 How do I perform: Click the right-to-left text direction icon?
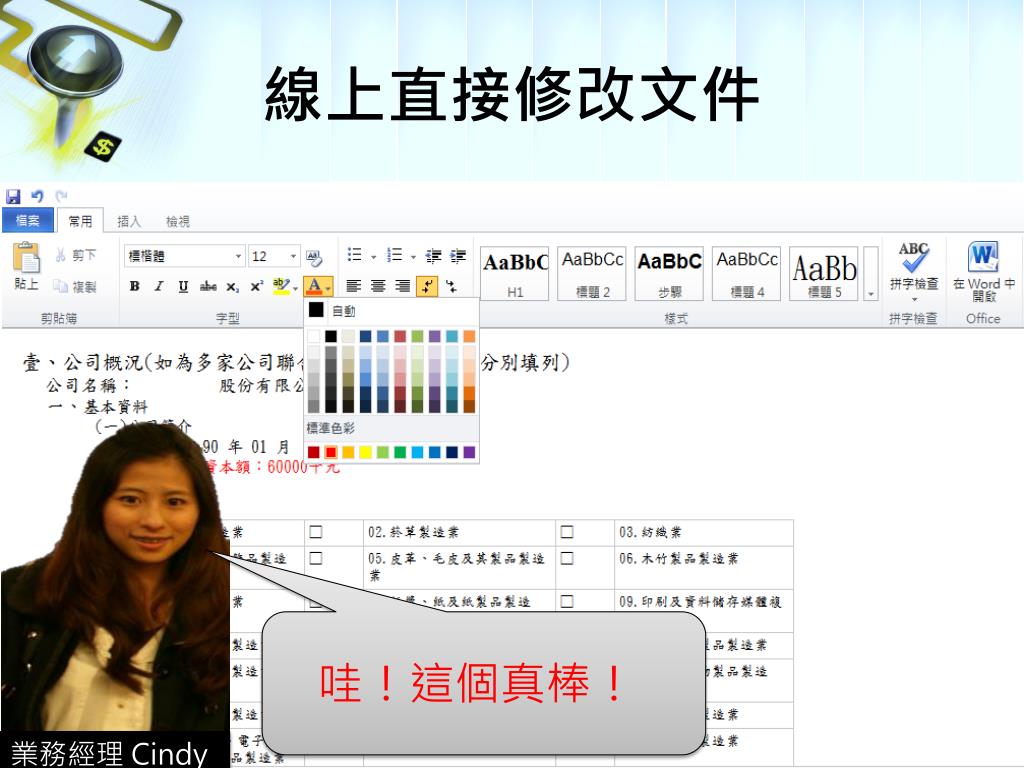coord(451,286)
